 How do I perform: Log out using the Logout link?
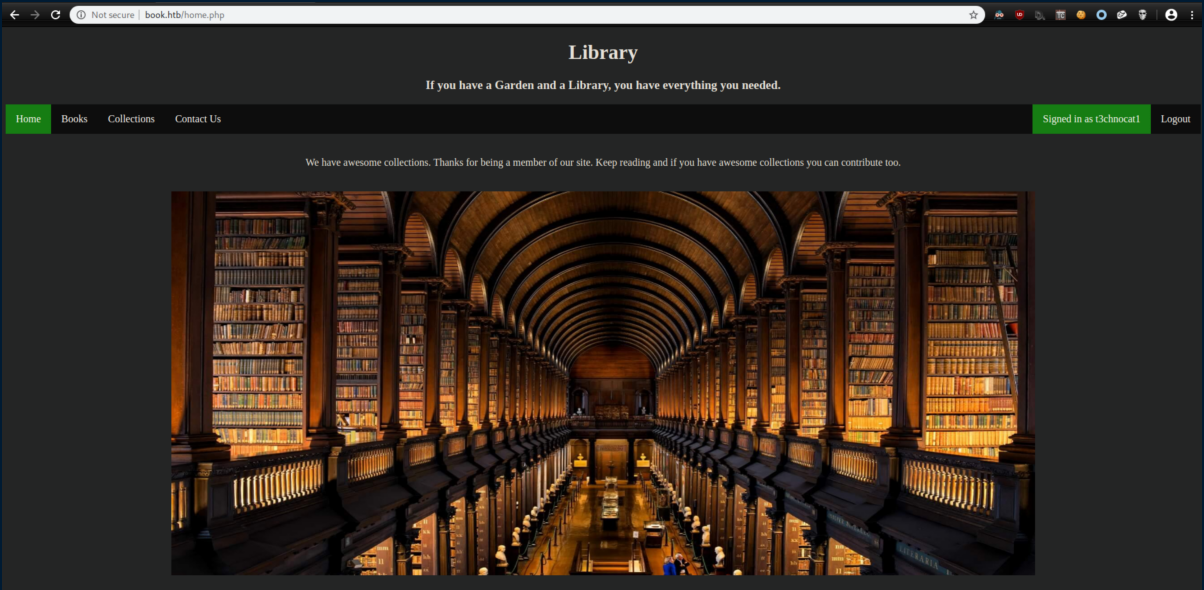(x=1175, y=119)
